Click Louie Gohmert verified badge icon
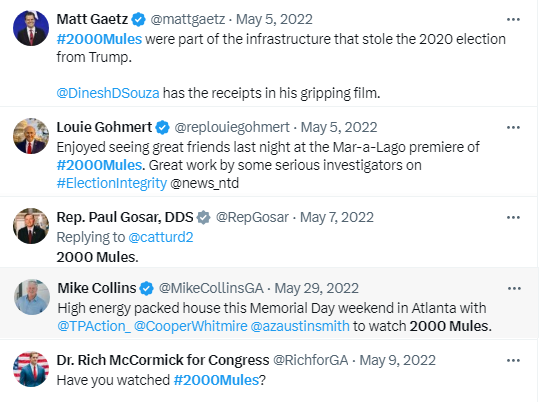 (162, 127)
